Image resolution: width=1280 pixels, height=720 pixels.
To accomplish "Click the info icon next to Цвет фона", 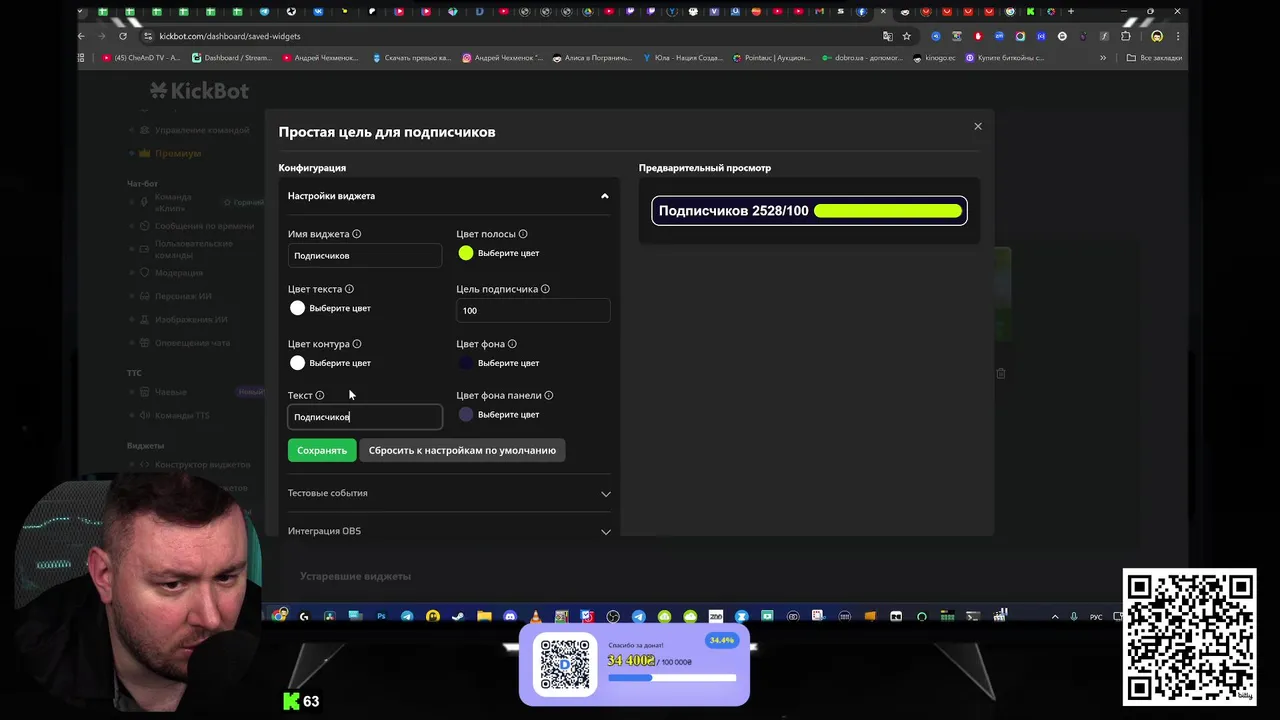I will (x=512, y=344).
